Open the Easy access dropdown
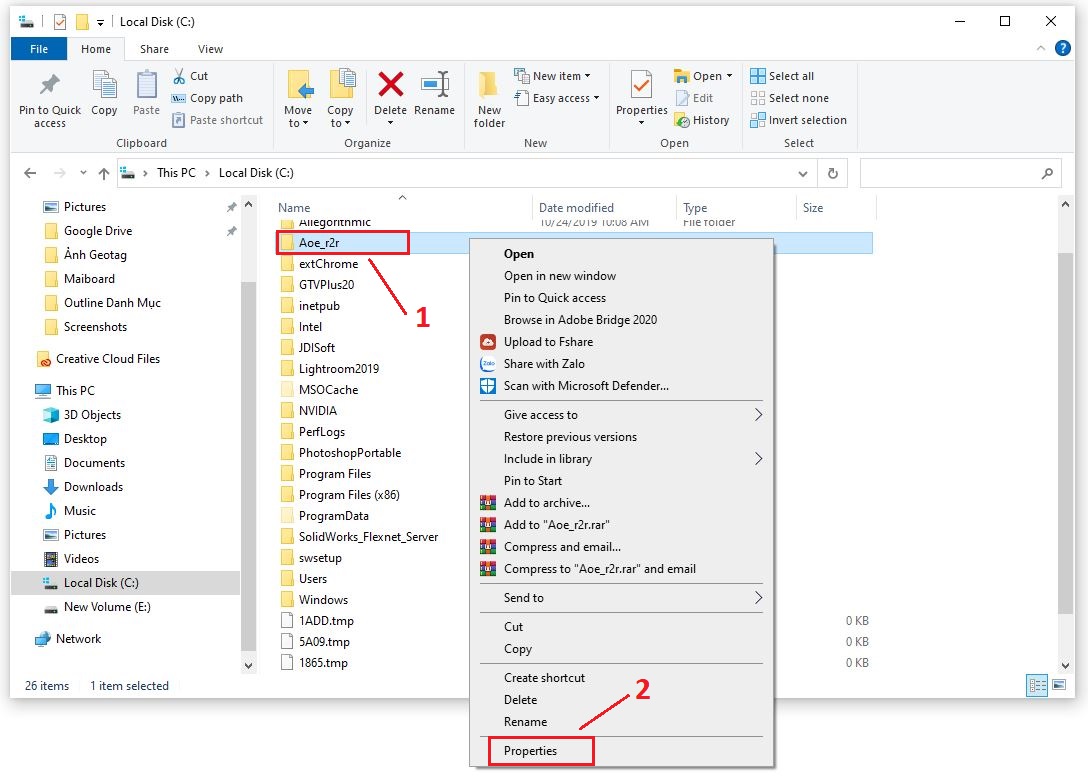The height and width of the screenshot is (778, 1088). click(x=558, y=98)
